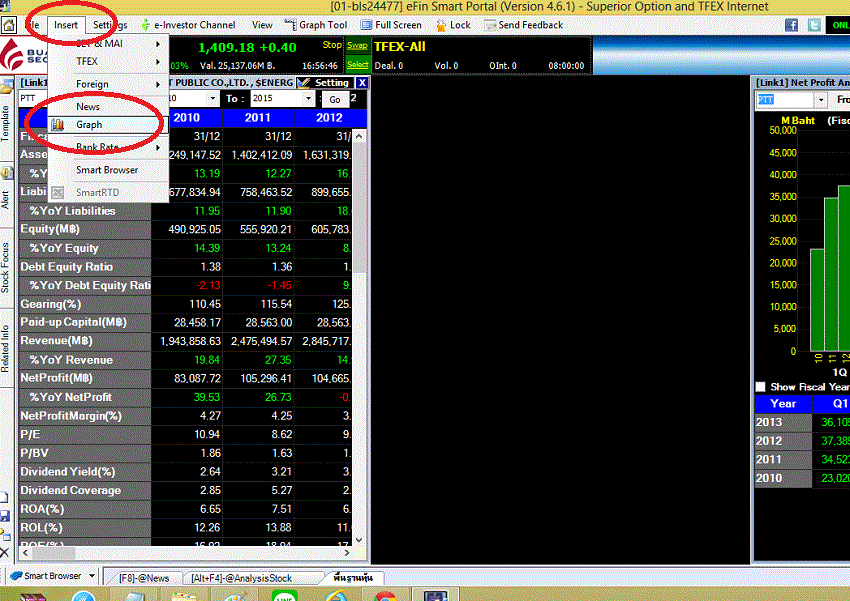This screenshot has height=601, width=850.
Task: Open the Template side tab
Action: coord(5,124)
